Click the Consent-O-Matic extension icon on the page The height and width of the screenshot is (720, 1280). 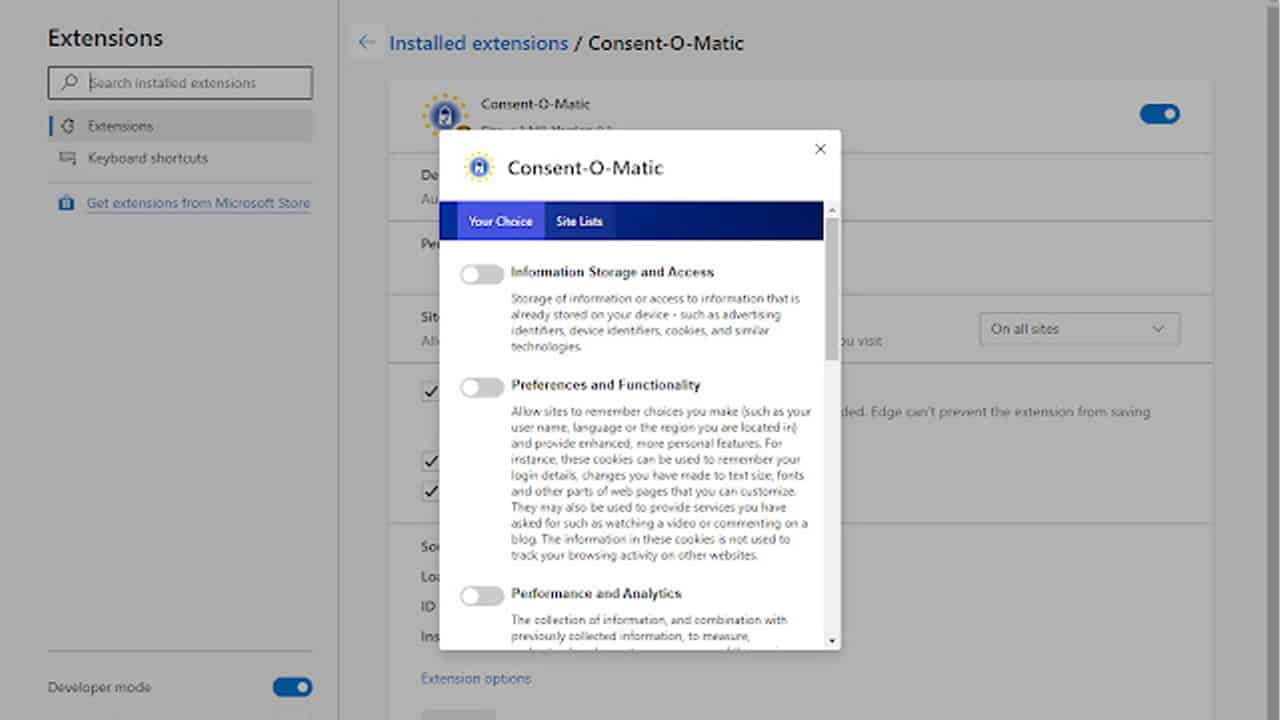pos(444,114)
